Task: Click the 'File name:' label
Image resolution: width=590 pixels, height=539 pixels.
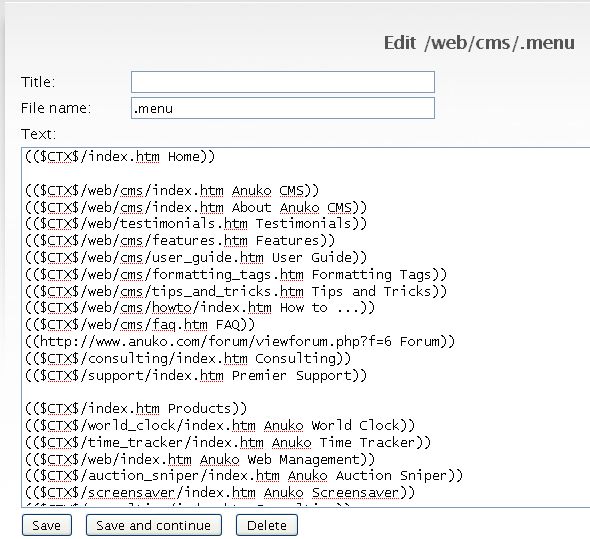Action: click(x=56, y=108)
